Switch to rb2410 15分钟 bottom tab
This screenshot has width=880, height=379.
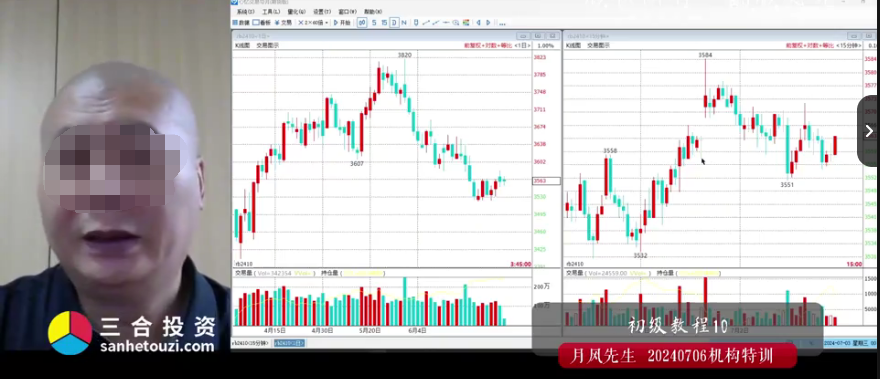(x=250, y=343)
